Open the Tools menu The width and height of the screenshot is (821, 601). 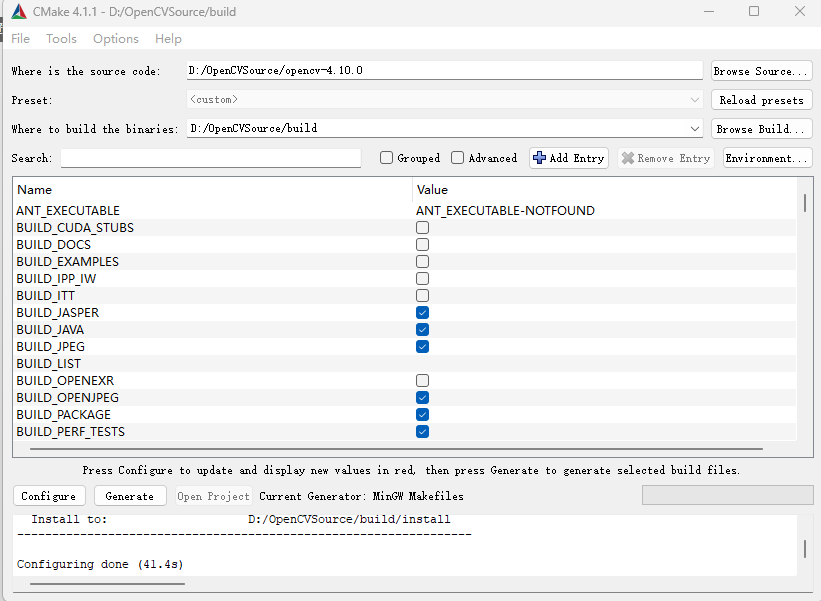point(61,39)
